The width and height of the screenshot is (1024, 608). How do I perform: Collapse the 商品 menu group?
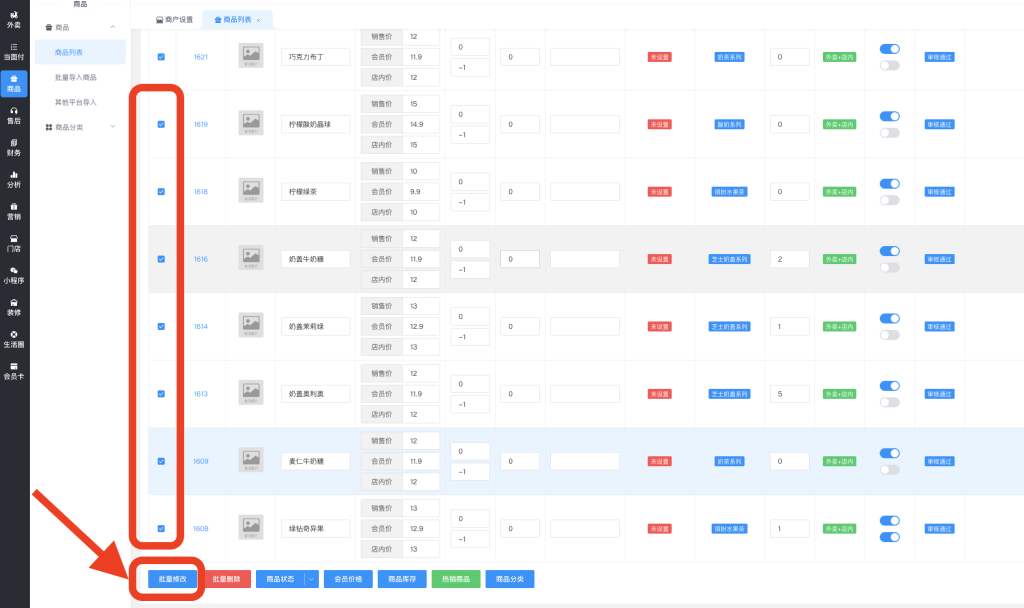coord(112,27)
